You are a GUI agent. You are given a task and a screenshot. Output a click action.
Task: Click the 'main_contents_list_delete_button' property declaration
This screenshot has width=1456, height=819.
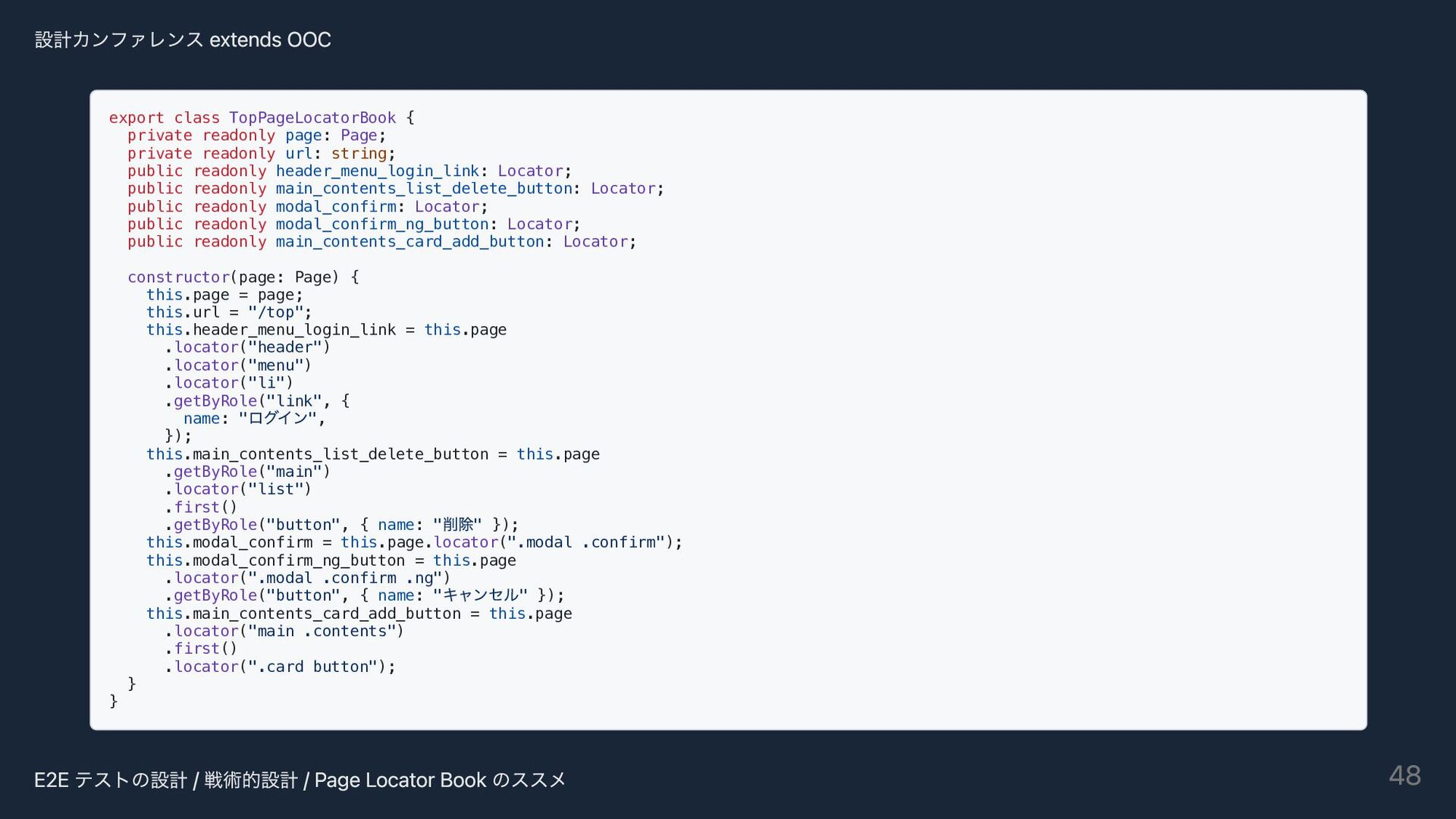[x=424, y=188]
